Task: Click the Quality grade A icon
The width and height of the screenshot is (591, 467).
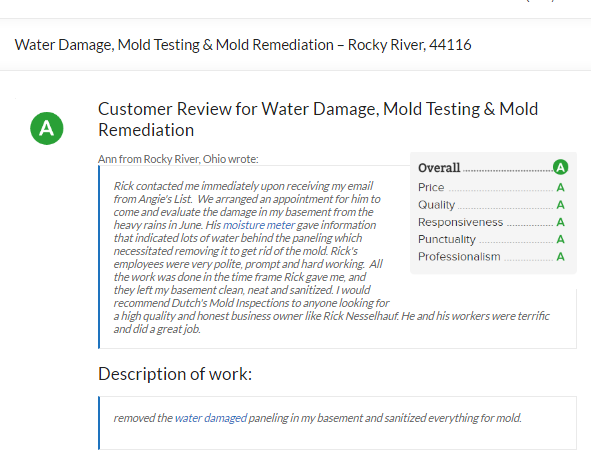Action: click(x=560, y=205)
